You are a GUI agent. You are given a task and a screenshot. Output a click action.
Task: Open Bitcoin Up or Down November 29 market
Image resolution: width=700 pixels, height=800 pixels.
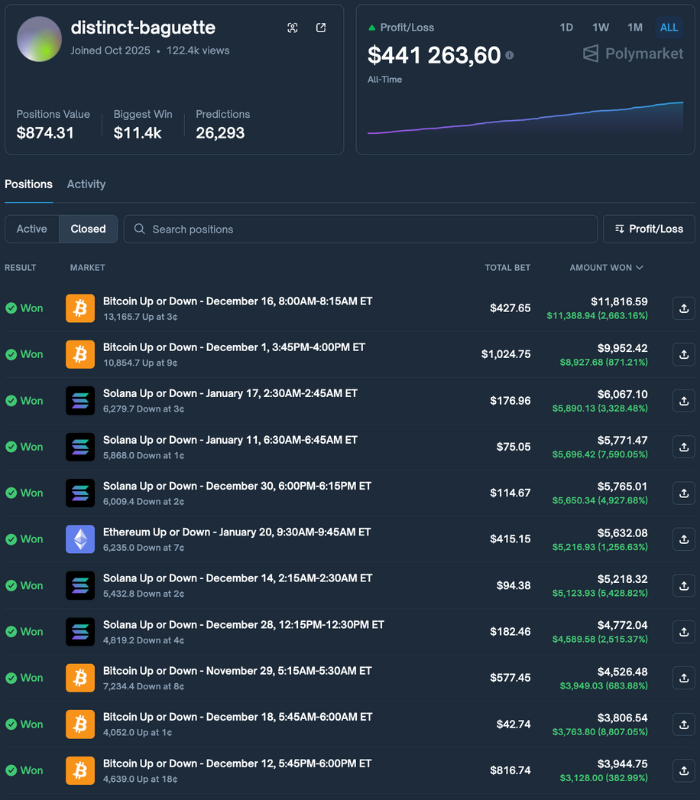click(x=236, y=671)
